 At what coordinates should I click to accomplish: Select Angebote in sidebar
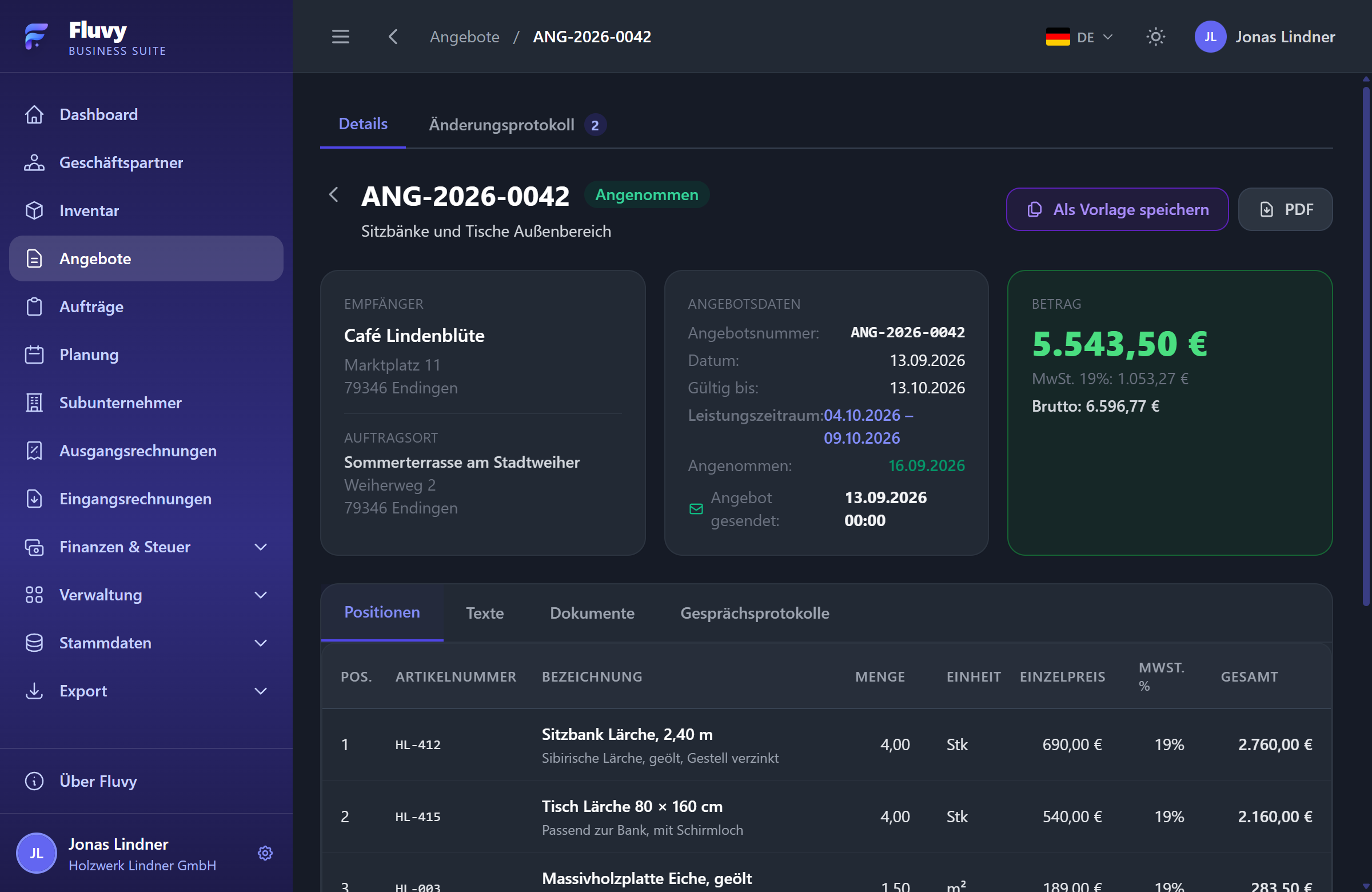[146, 258]
